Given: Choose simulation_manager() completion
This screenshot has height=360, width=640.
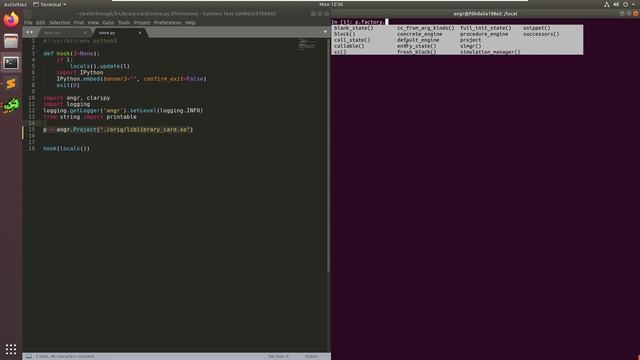Looking at the screenshot, I should tap(490, 52).
